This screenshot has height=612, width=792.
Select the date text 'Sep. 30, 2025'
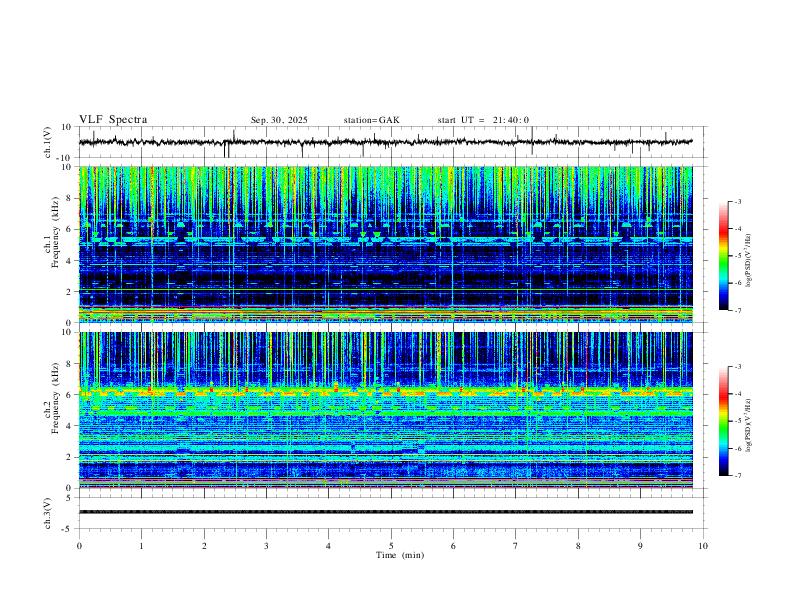[x=279, y=120]
